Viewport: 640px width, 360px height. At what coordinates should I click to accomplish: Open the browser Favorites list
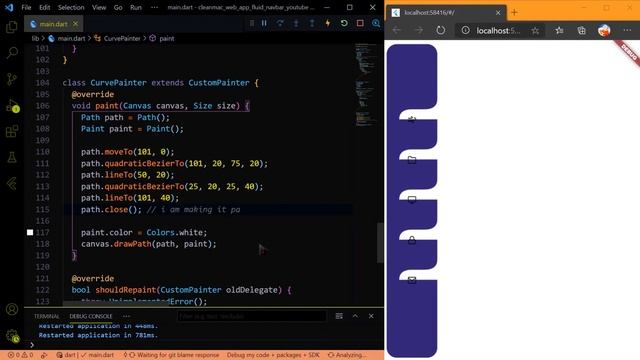tap(560, 31)
